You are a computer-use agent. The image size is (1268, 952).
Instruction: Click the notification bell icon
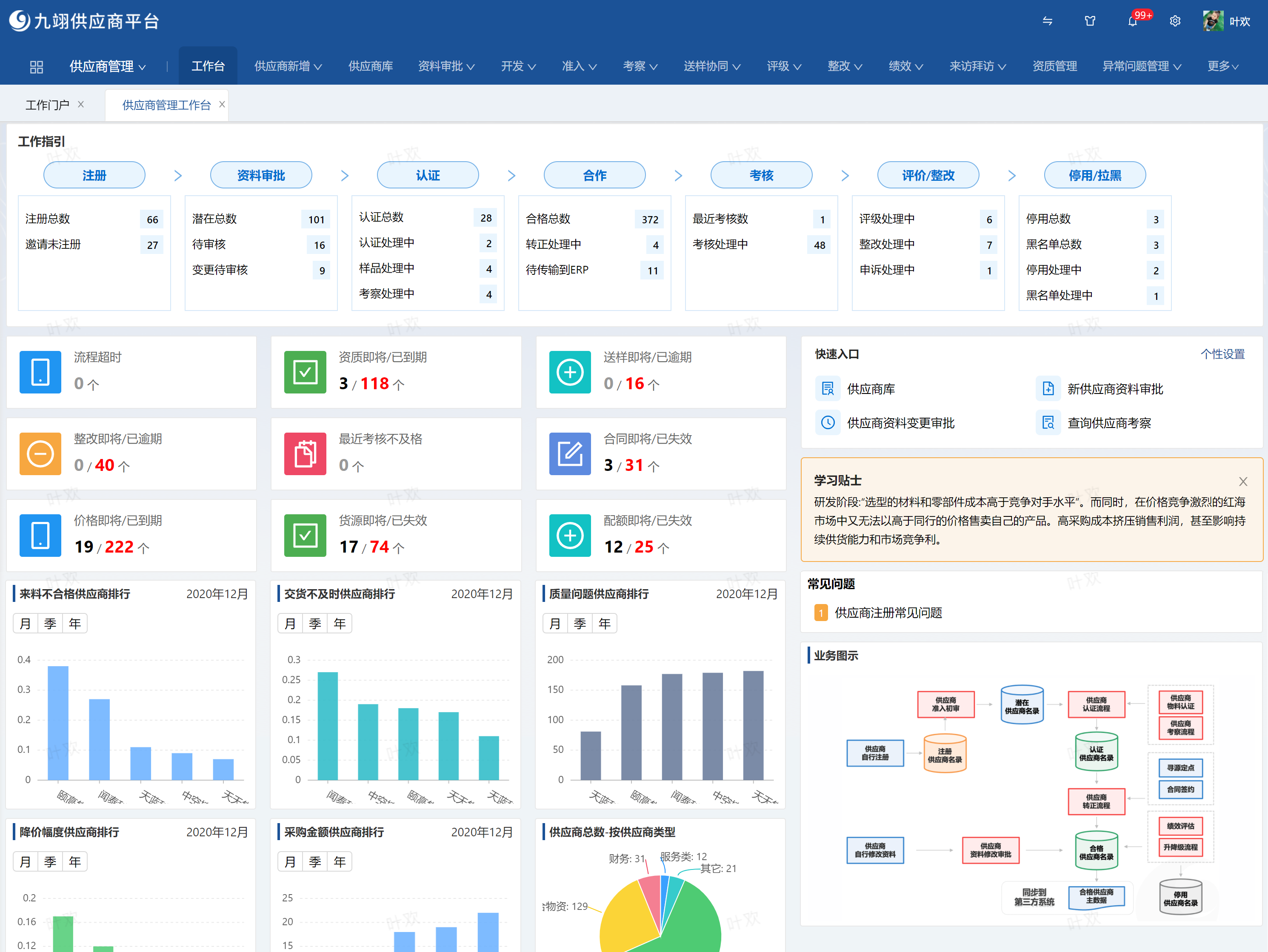click(x=1132, y=22)
